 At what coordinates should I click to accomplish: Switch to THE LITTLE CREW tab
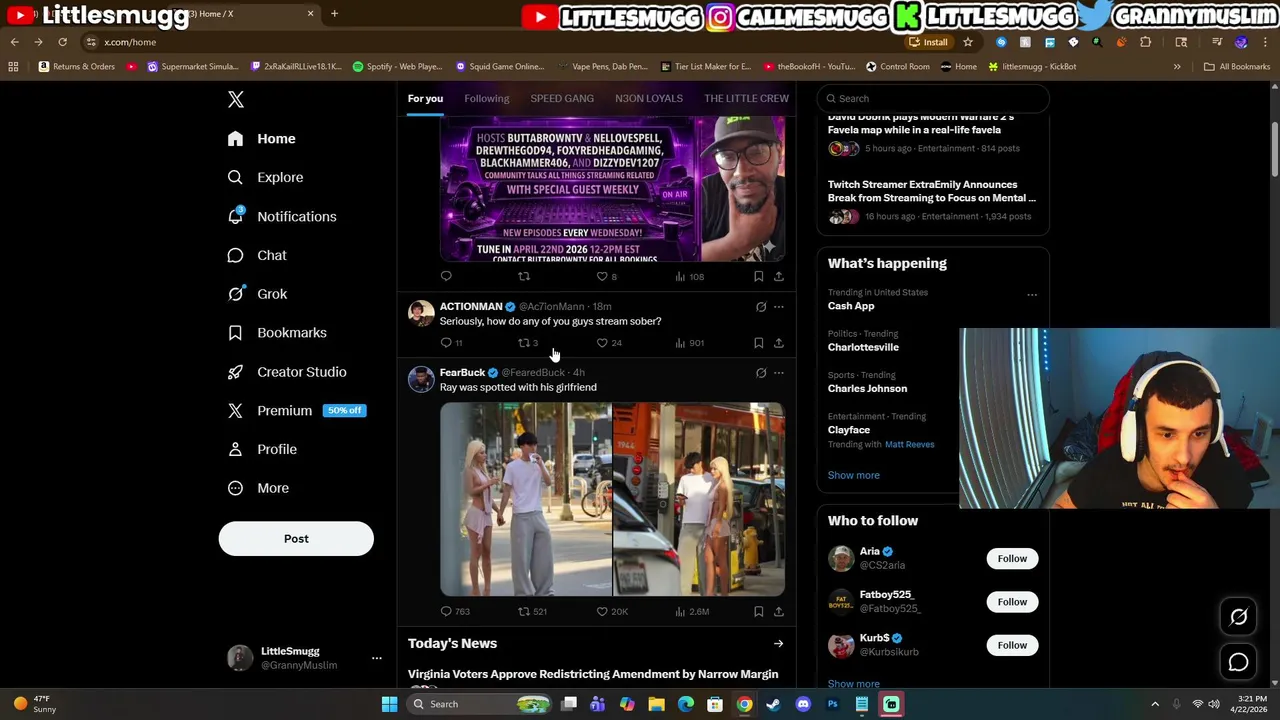746,98
